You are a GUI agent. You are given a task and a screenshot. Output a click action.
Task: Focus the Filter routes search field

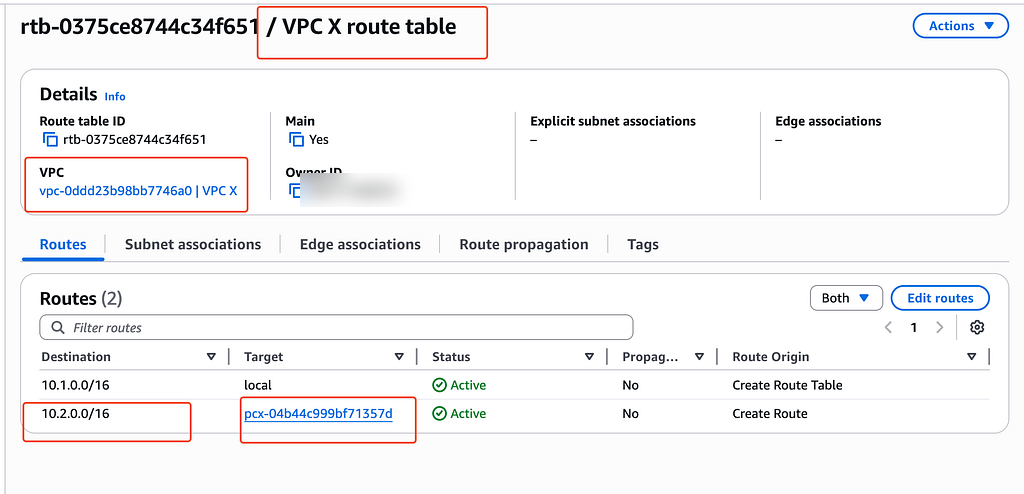click(x=336, y=327)
